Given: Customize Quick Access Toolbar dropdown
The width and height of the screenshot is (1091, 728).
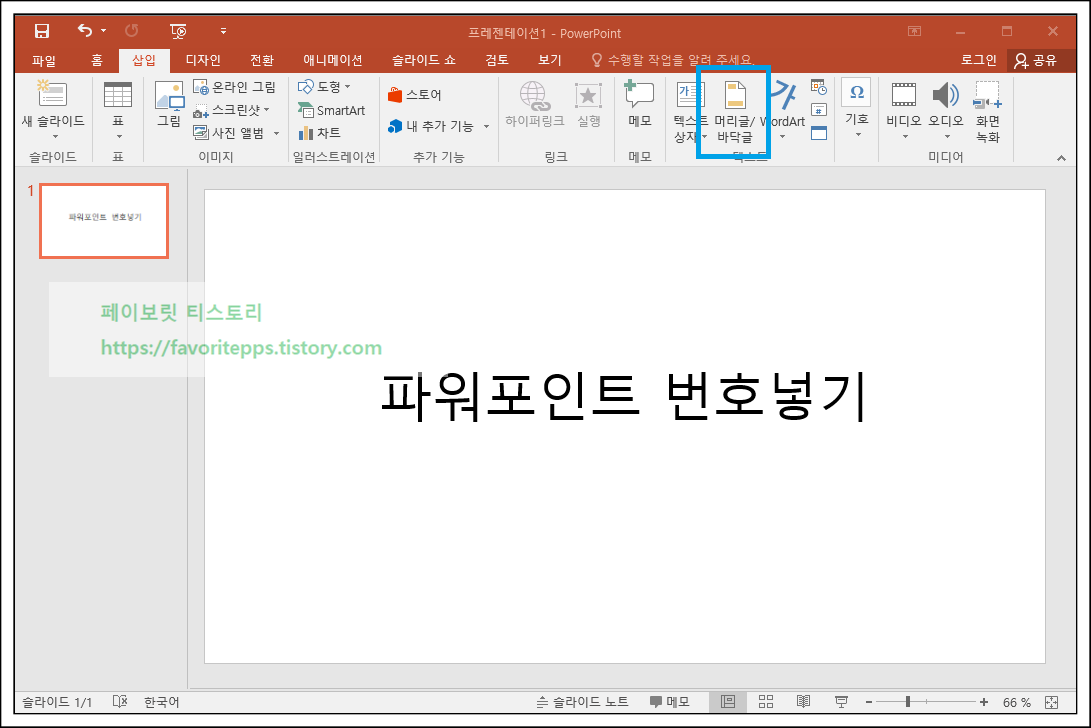Looking at the screenshot, I should click(223, 31).
